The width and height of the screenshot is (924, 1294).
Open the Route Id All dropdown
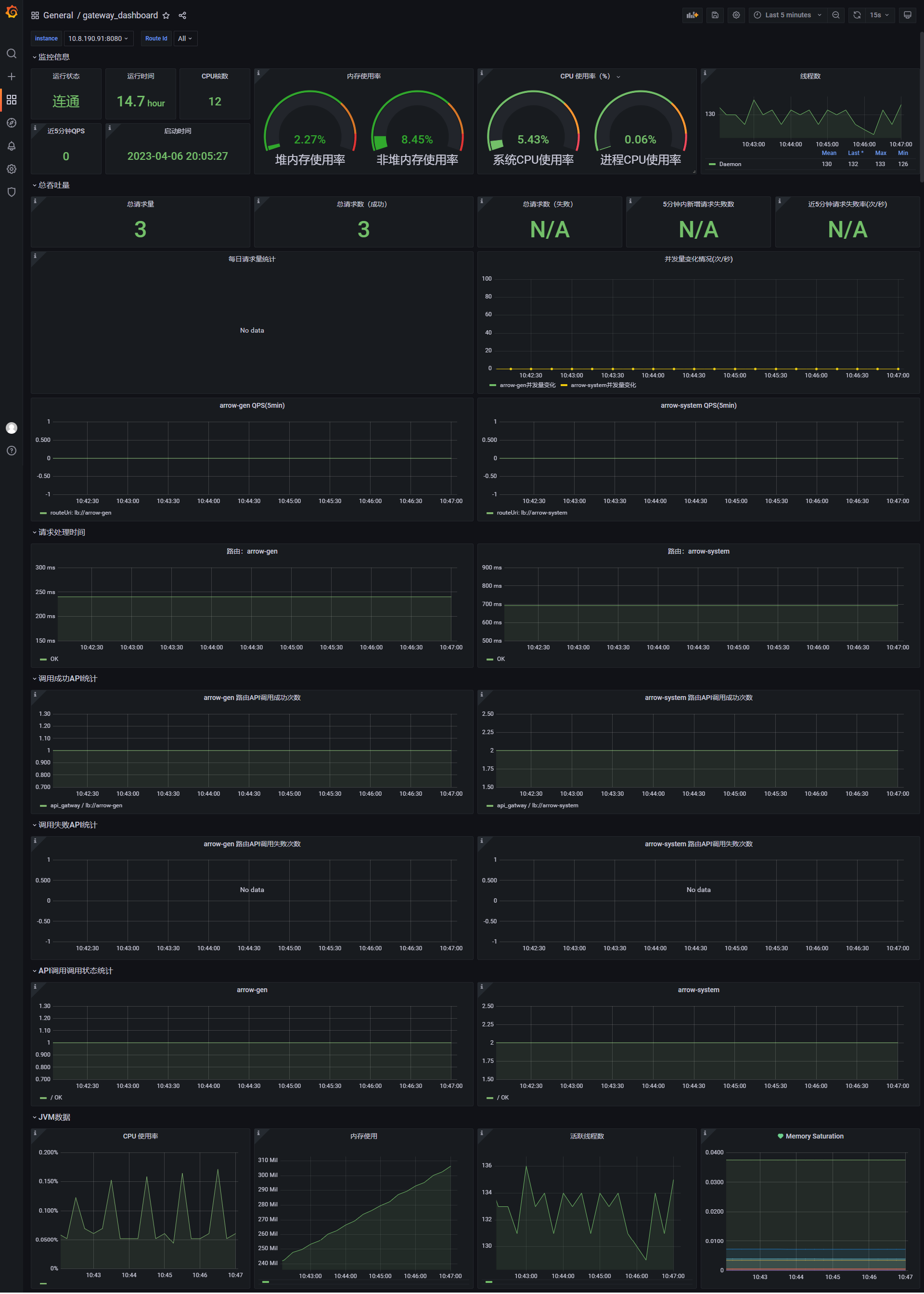(x=185, y=39)
